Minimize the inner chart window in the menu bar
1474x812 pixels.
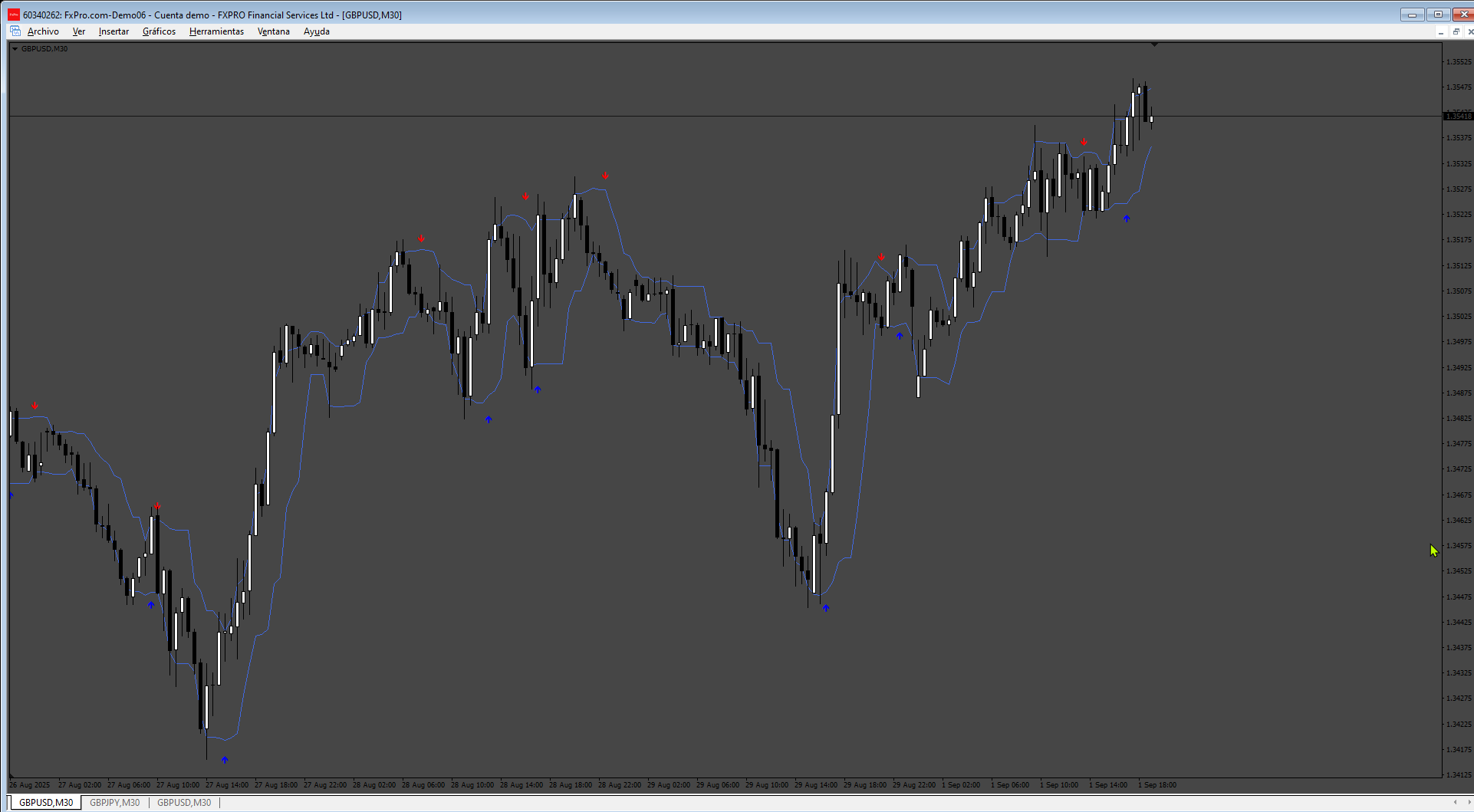[x=1441, y=31]
